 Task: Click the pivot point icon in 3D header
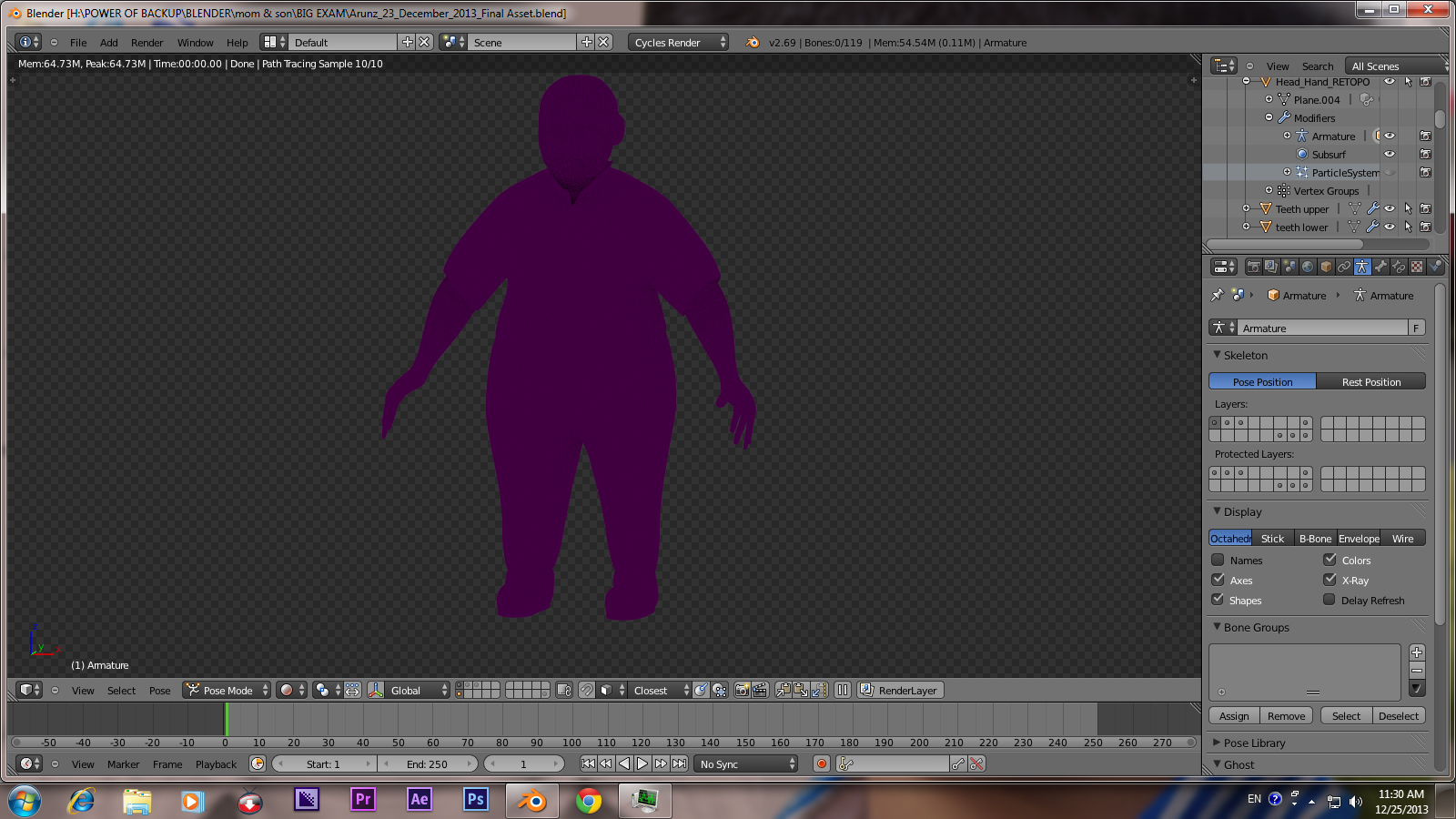(x=327, y=690)
